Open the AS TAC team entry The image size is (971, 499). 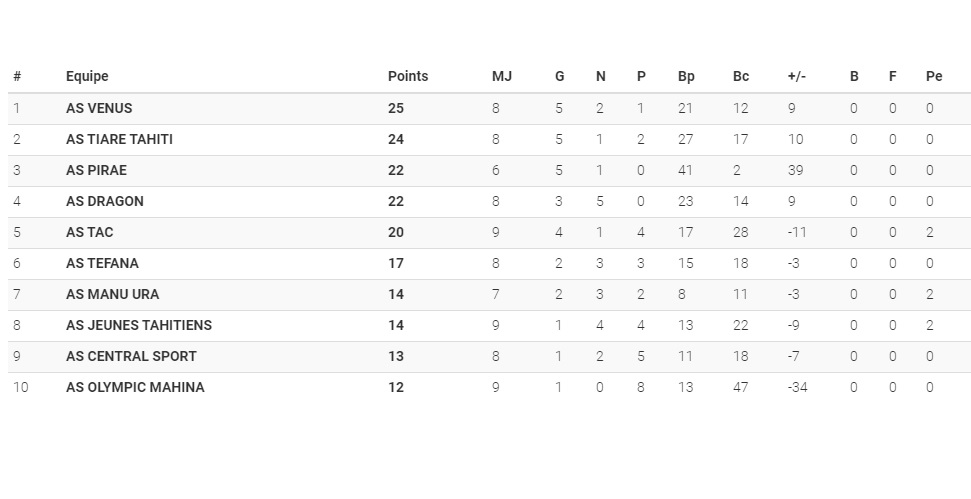click(90, 232)
